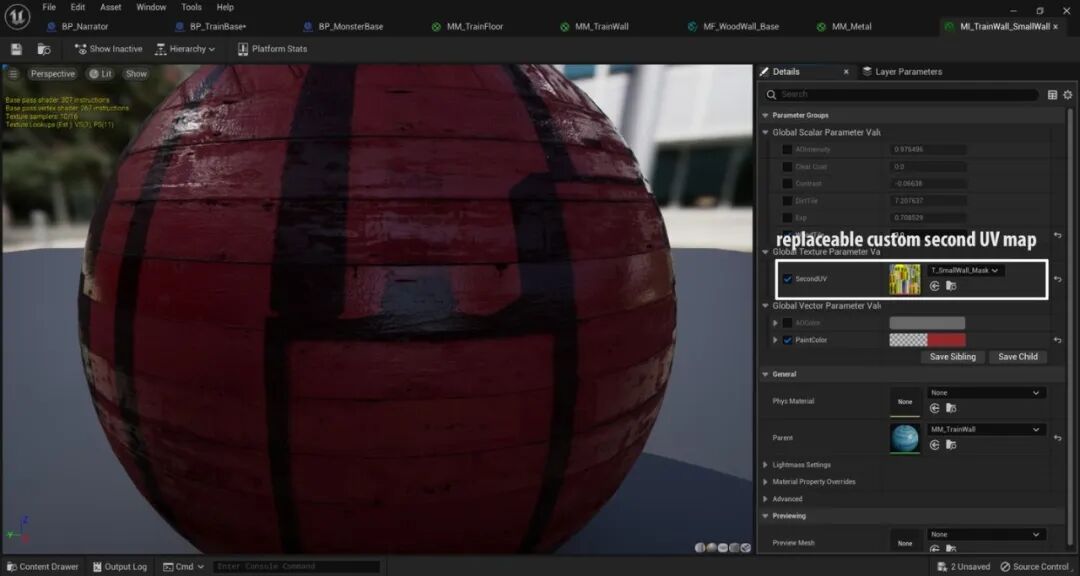Open the viewport options hamburger menu
Viewport: 1080px width, 576px height.
pos(13,74)
